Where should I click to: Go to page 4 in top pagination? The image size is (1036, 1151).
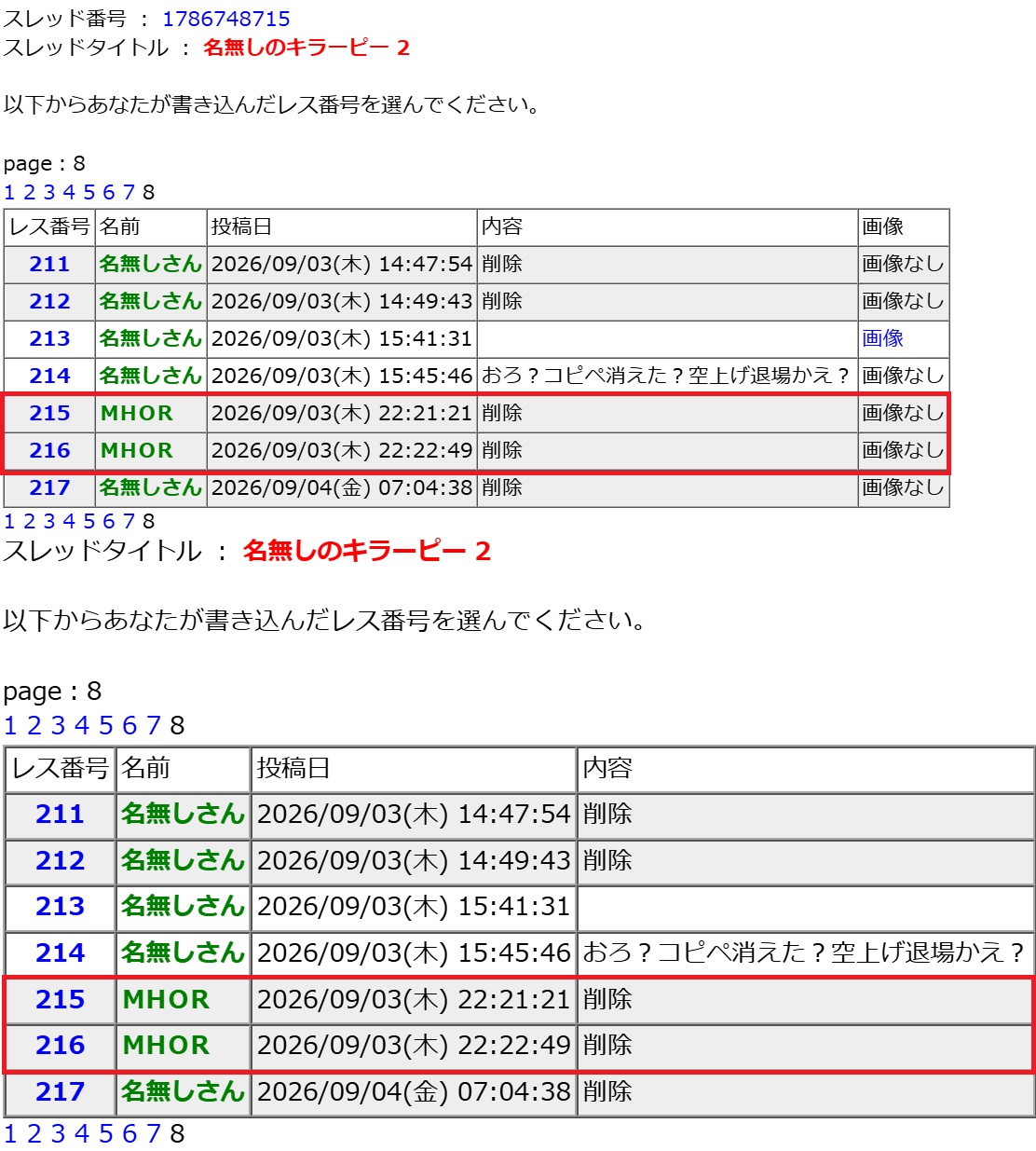(69, 192)
